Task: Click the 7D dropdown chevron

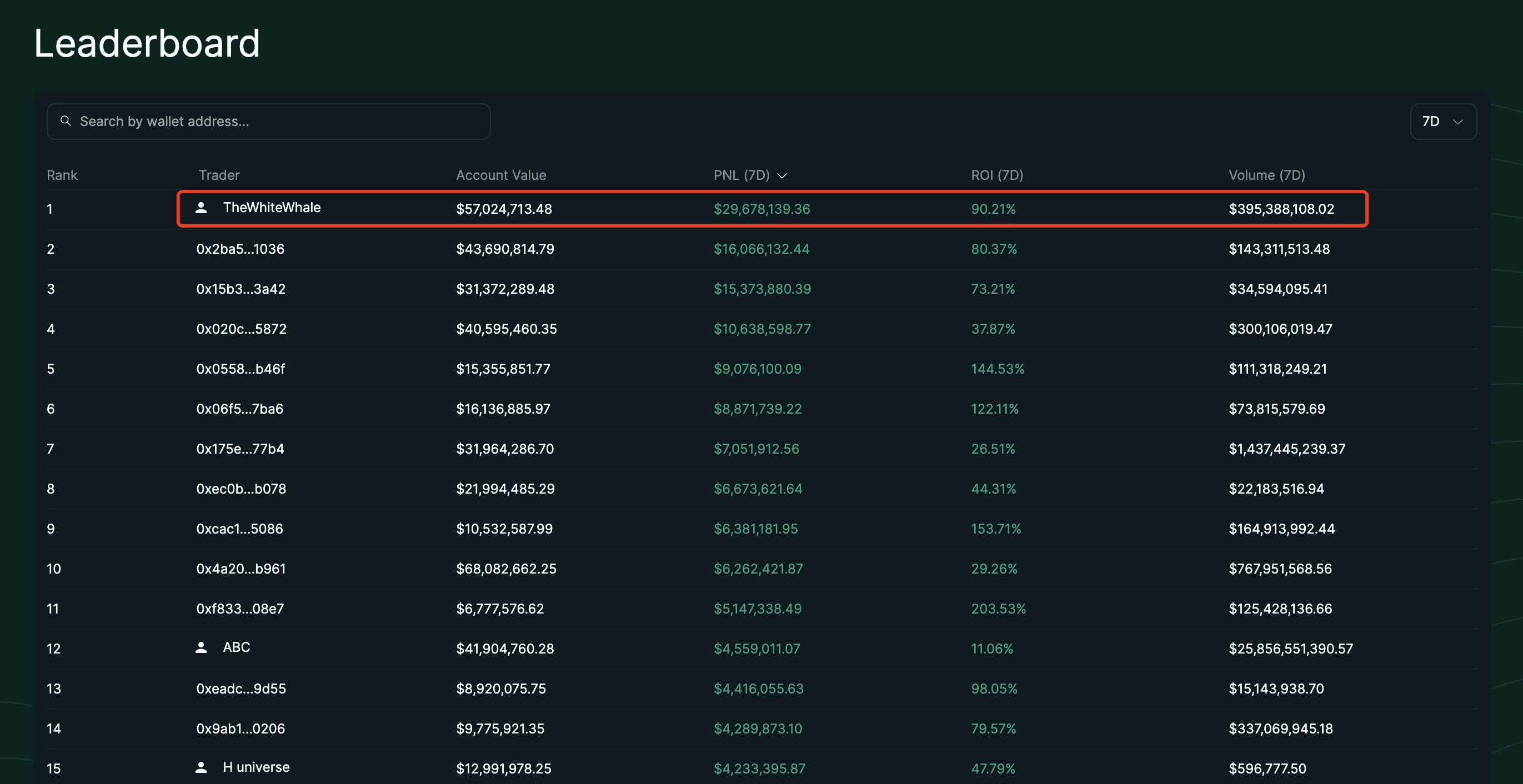Action: coord(1458,122)
